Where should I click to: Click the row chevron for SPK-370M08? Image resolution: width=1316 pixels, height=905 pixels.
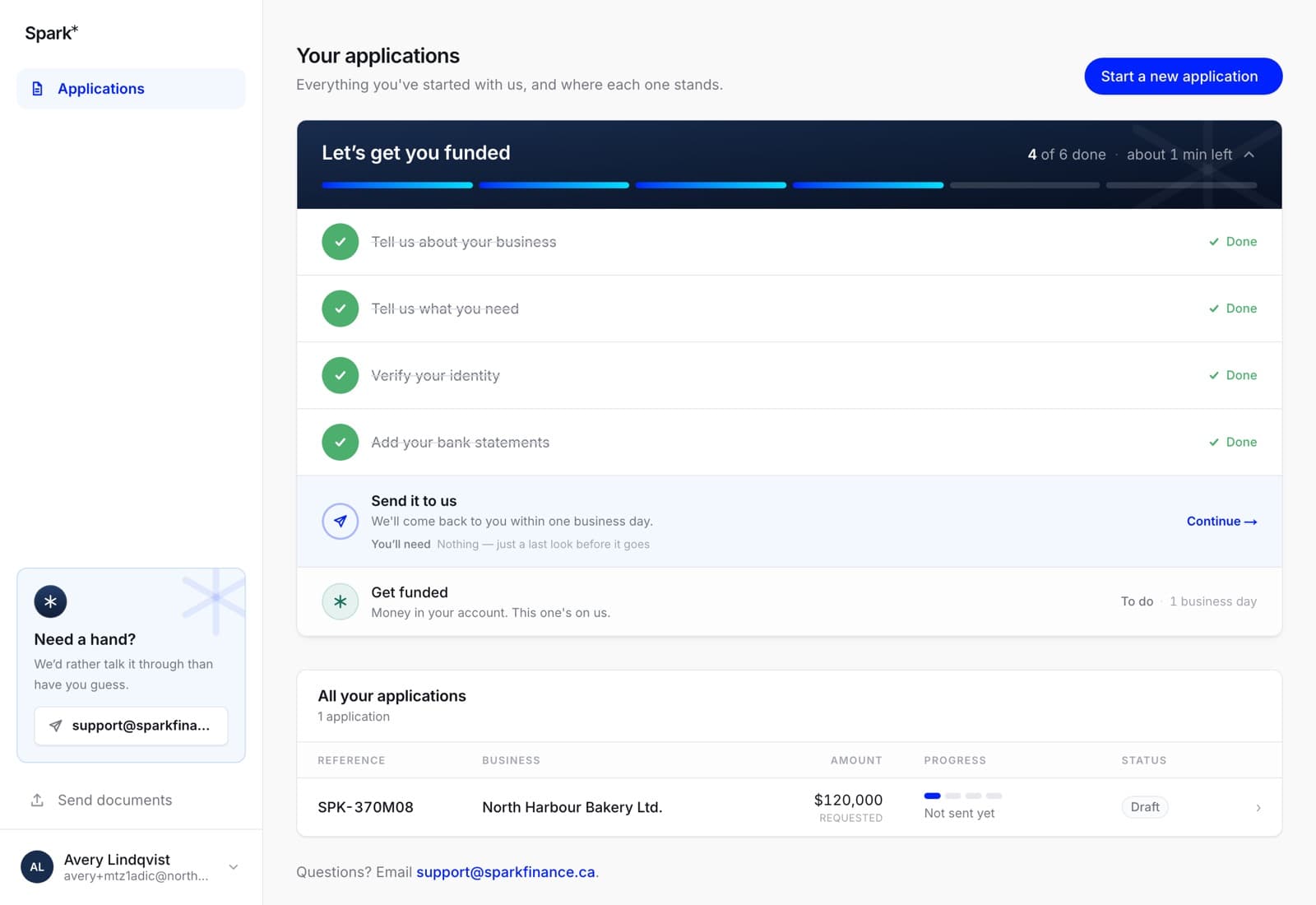pos(1258,808)
